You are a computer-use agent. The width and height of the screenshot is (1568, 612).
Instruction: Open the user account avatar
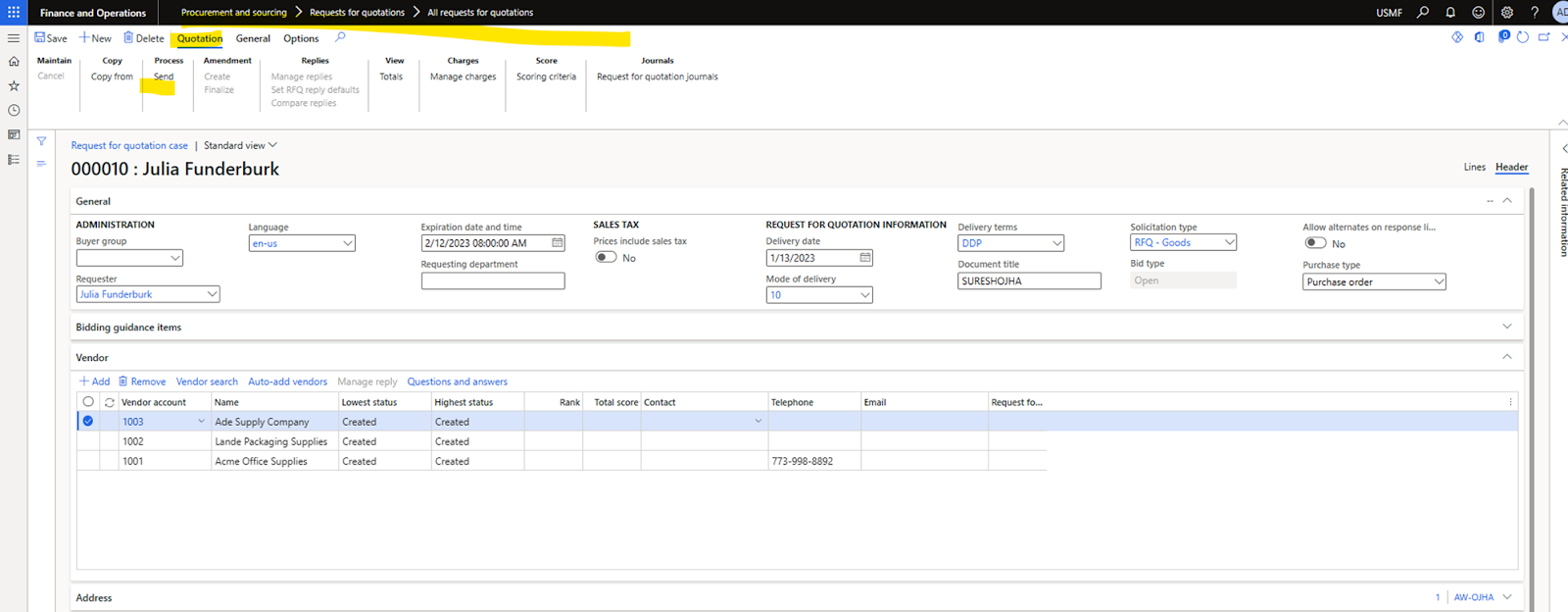[x=1560, y=13]
